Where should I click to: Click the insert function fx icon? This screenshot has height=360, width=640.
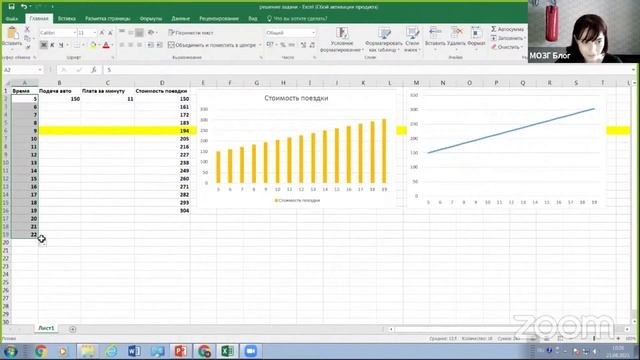click(x=93, y=70)
